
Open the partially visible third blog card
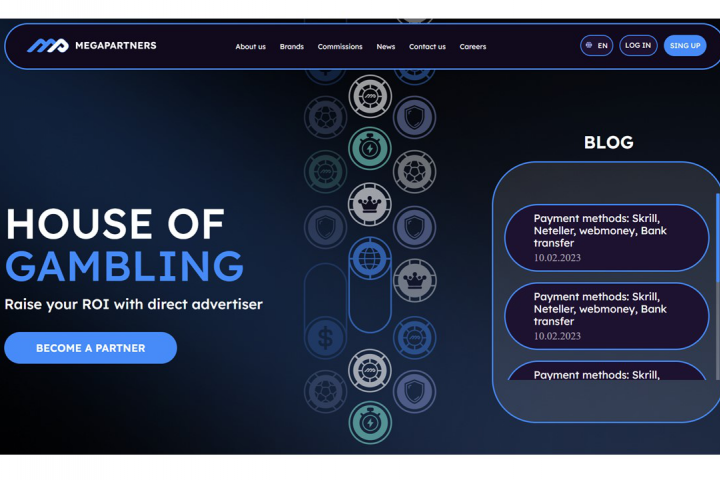click(x=607, y=371)
